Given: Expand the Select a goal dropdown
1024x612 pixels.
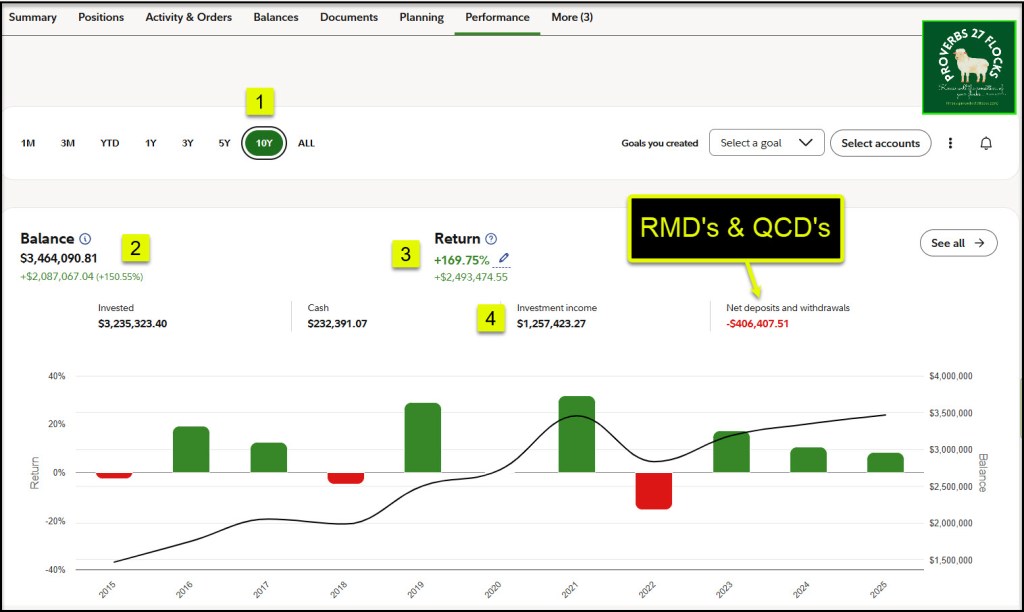Looking at the screenshot, I should click(x=765, y=143).
